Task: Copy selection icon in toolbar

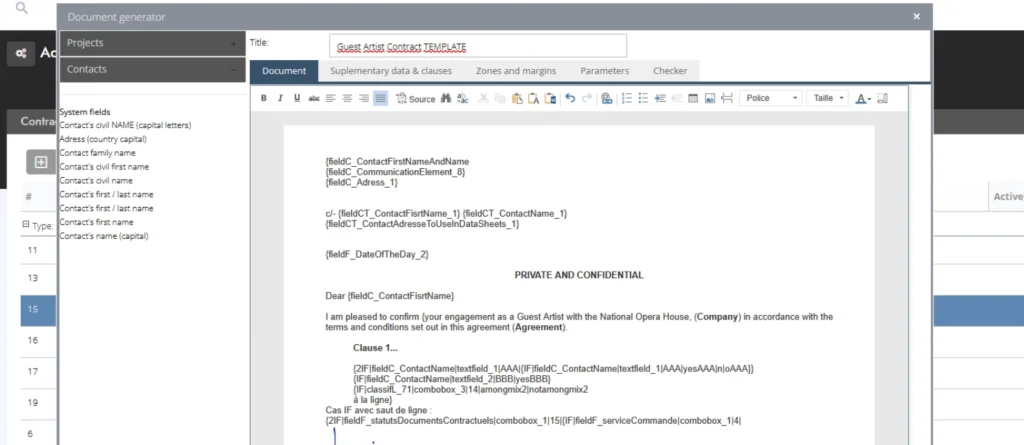Action: click(500, 99)
